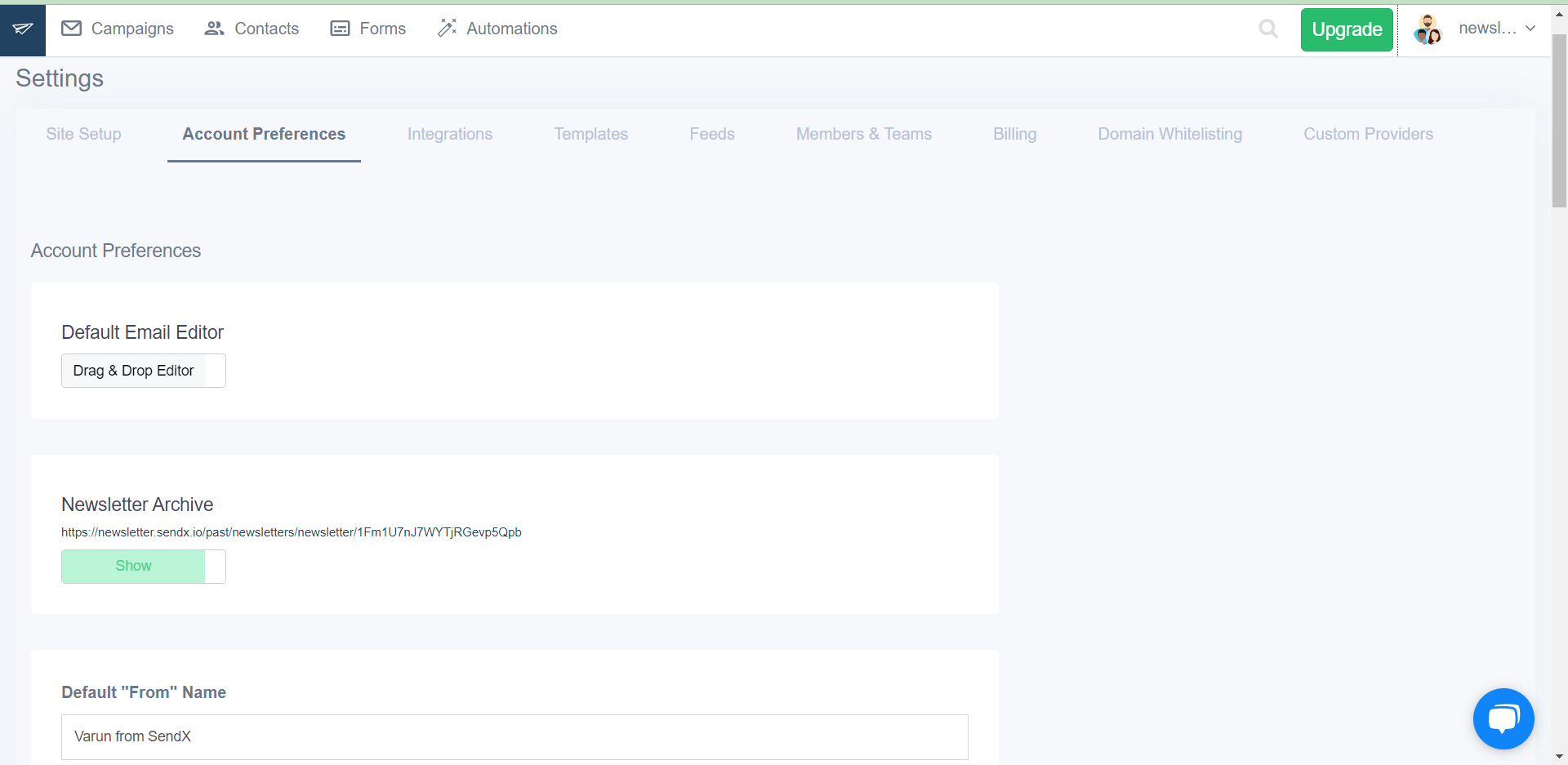Image resolution: width=1568 pixels, height=765 pixels.
Task: Click the vertical scrollbar thumb
Action: [x=1559, y=120]
